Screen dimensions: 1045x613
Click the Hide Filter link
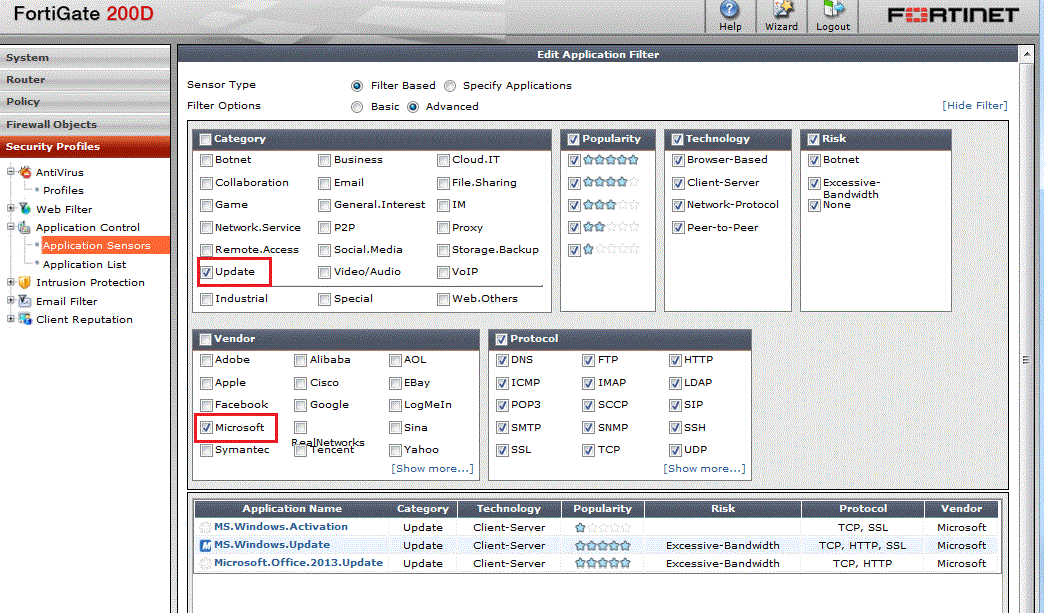pyautogui.click(x=974, y=105)
